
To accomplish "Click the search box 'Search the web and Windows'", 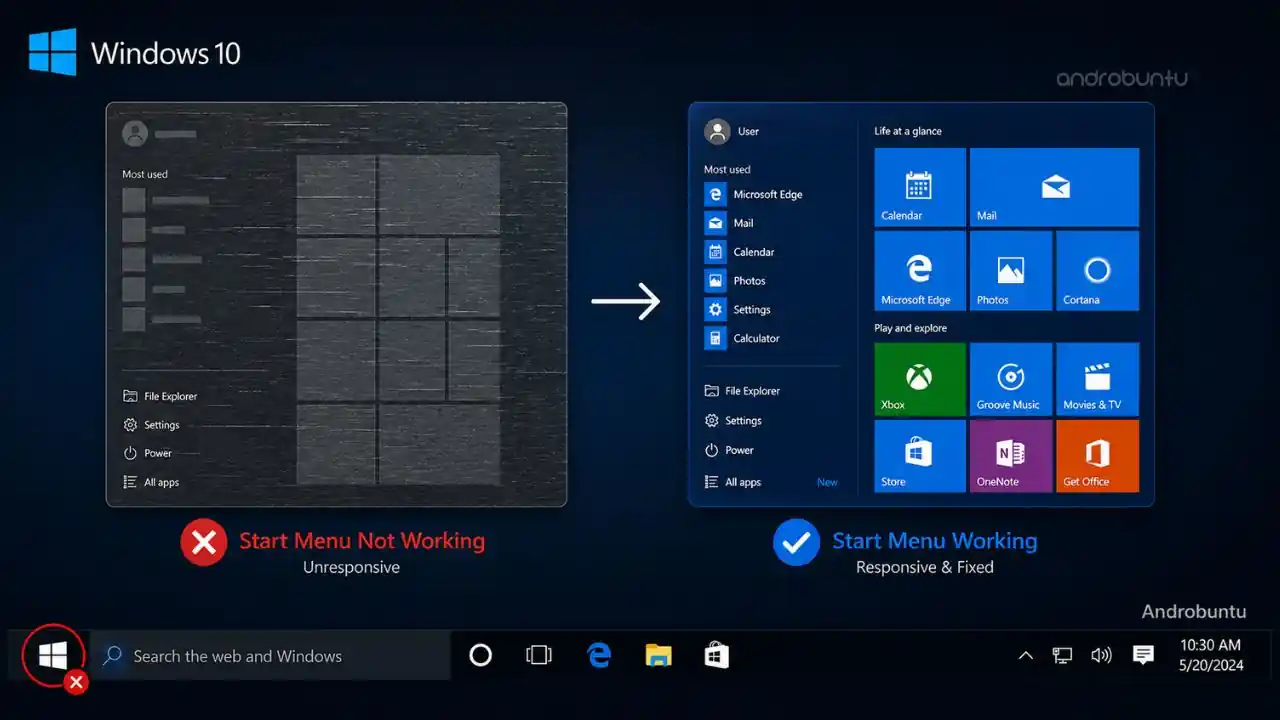I will point(270,656).
